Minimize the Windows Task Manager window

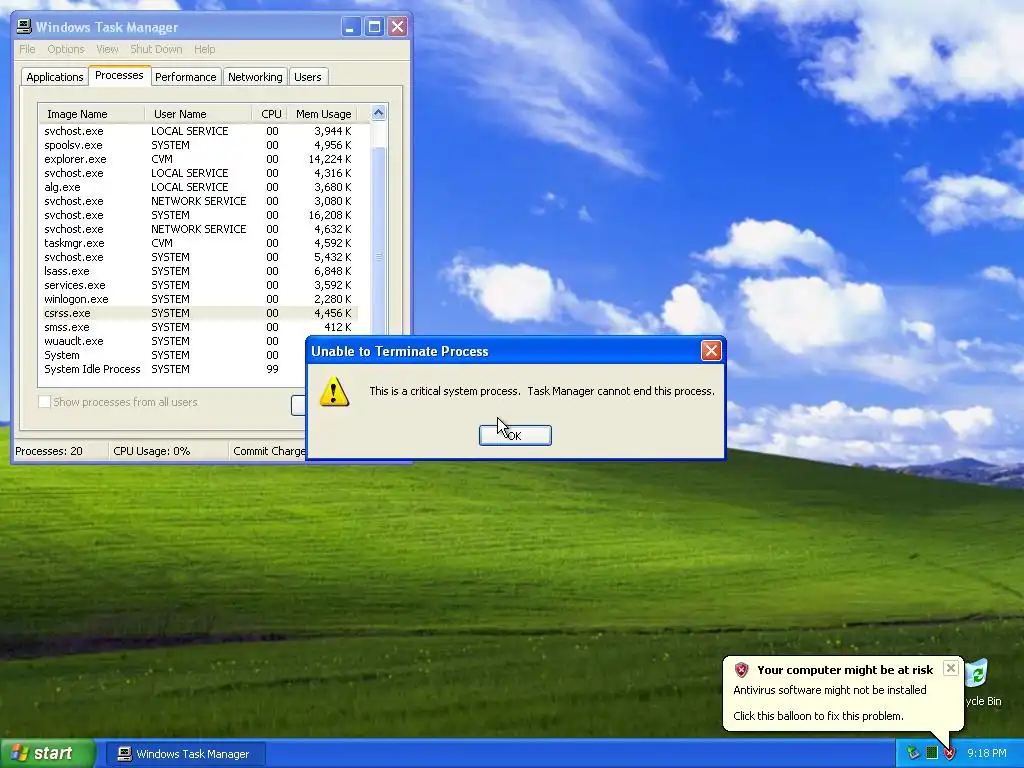(351, 27)
